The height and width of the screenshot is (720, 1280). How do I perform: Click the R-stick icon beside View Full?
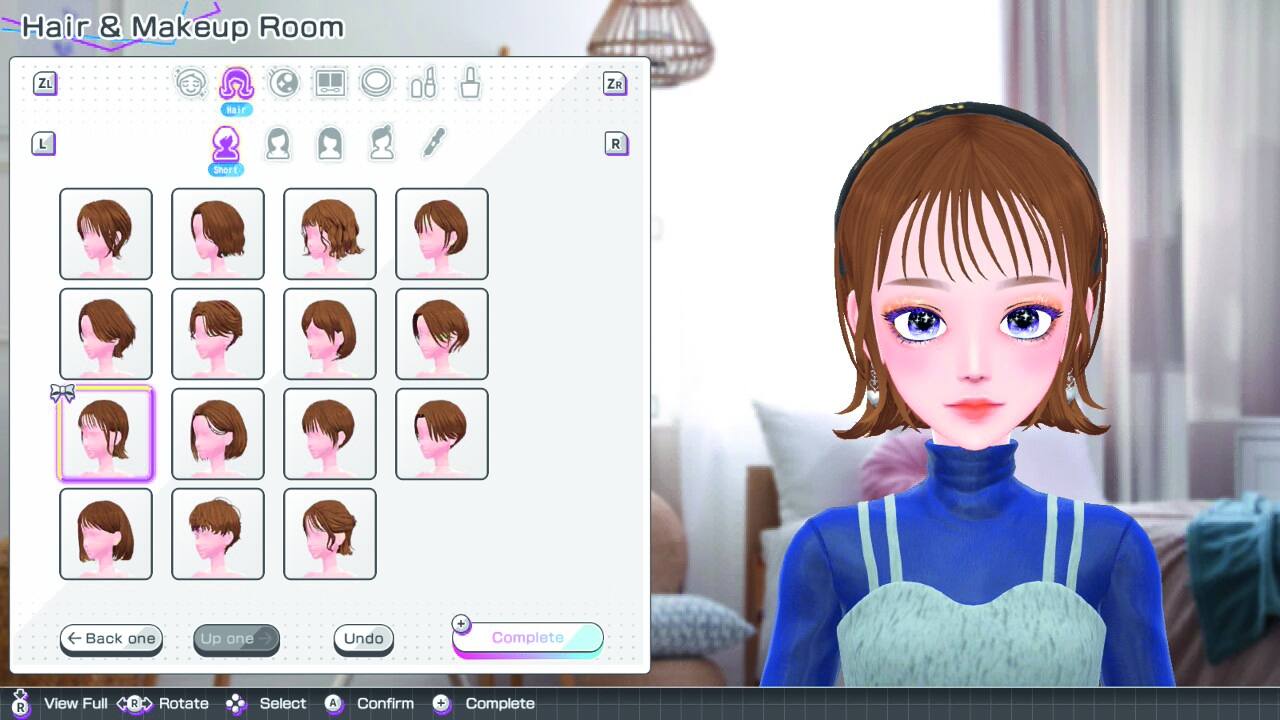click(x=21, y=702)
